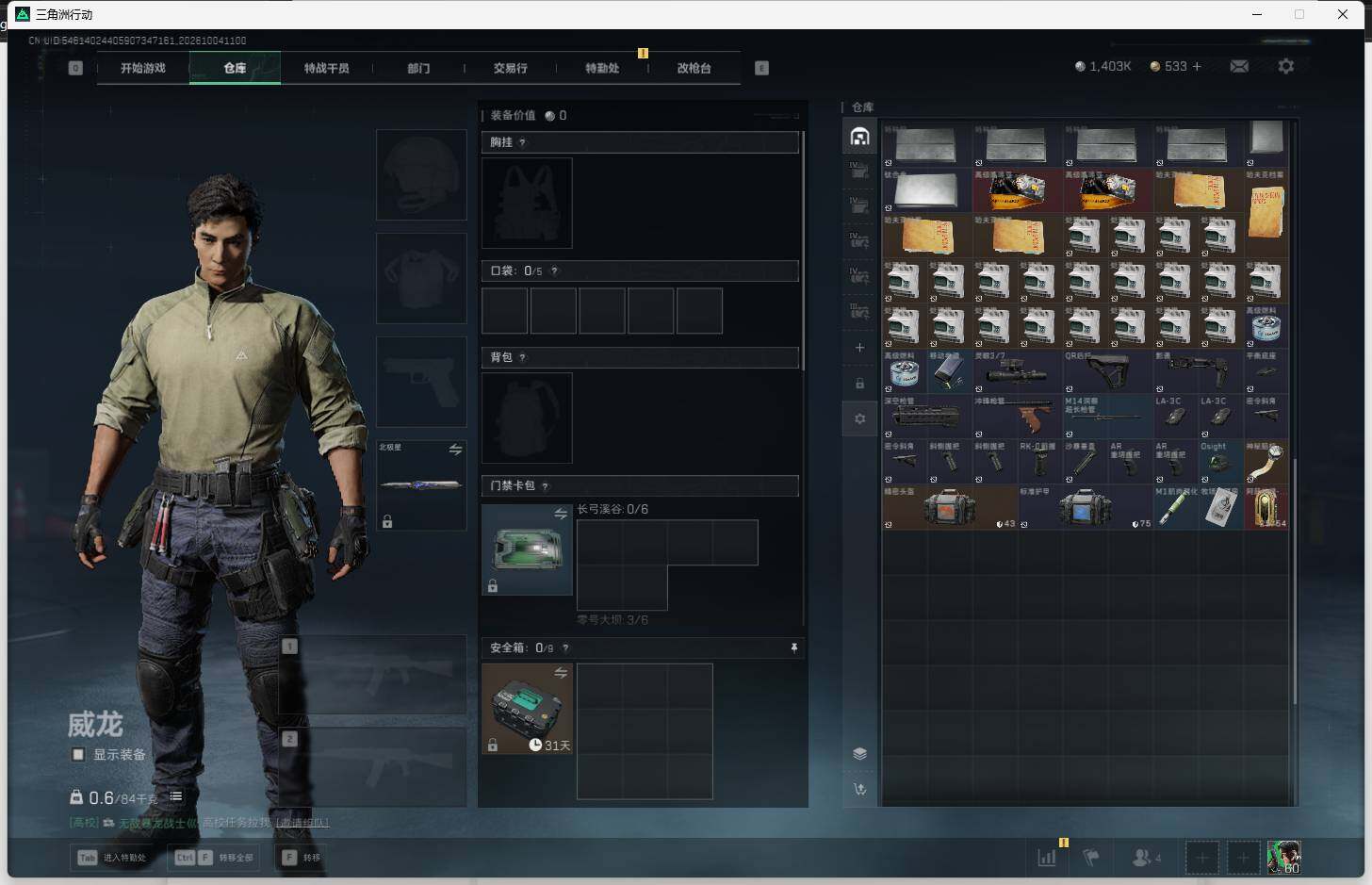The height and width of the screenshot is (885, 1372).
Task: Click the player avatar in bottom right
Action: pos(1283,857)
